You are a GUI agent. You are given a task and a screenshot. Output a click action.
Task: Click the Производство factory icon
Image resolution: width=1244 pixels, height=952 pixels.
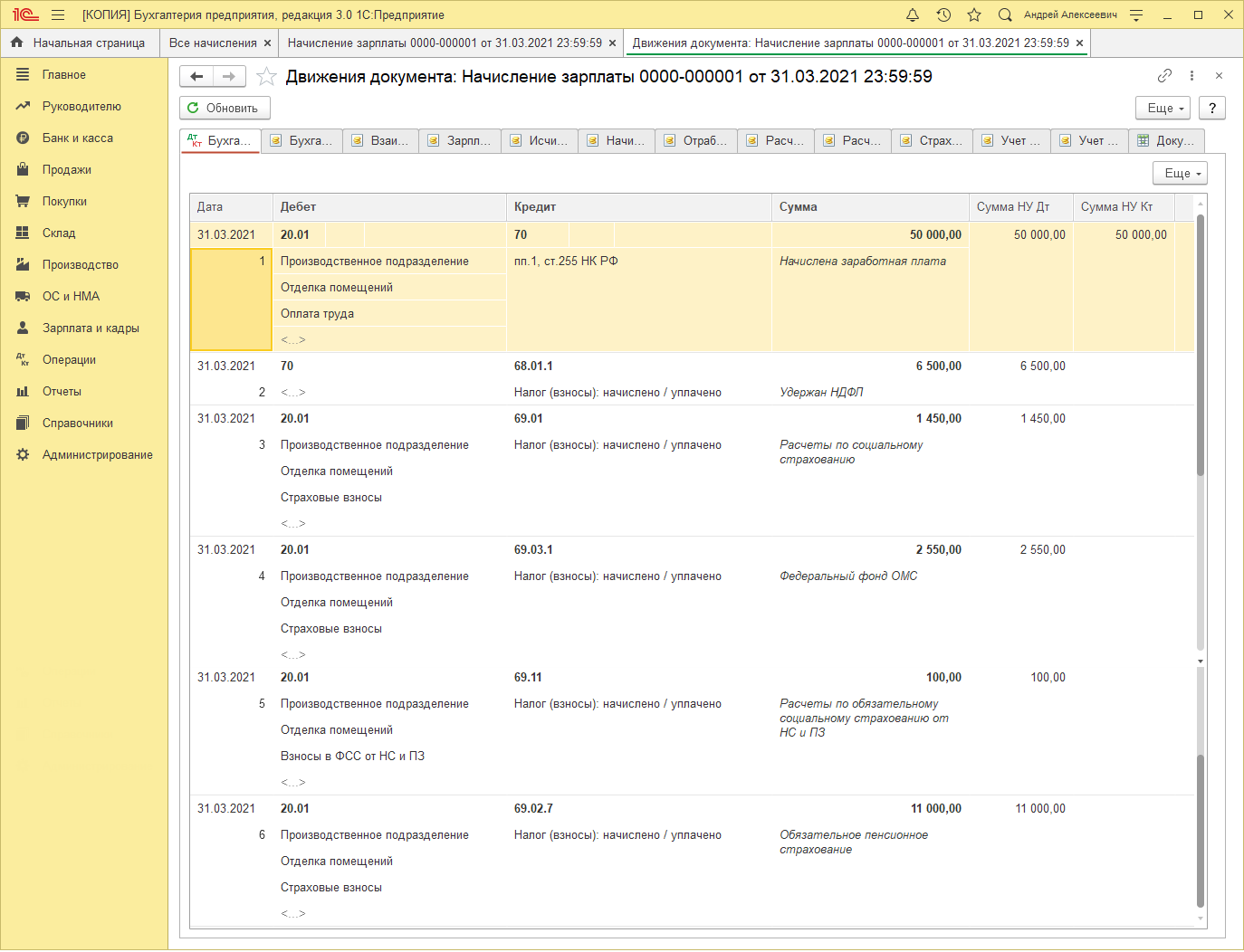click(23, 264)
